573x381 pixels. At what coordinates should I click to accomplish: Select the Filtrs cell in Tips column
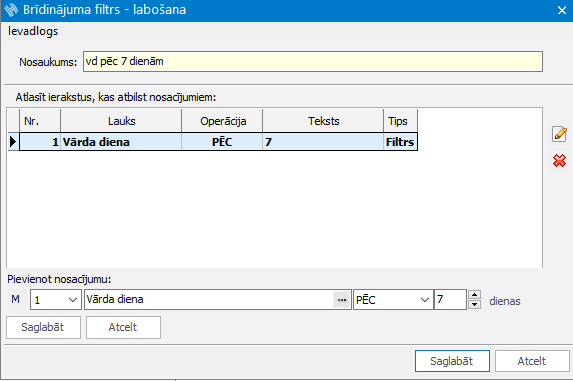coord(401,142)
